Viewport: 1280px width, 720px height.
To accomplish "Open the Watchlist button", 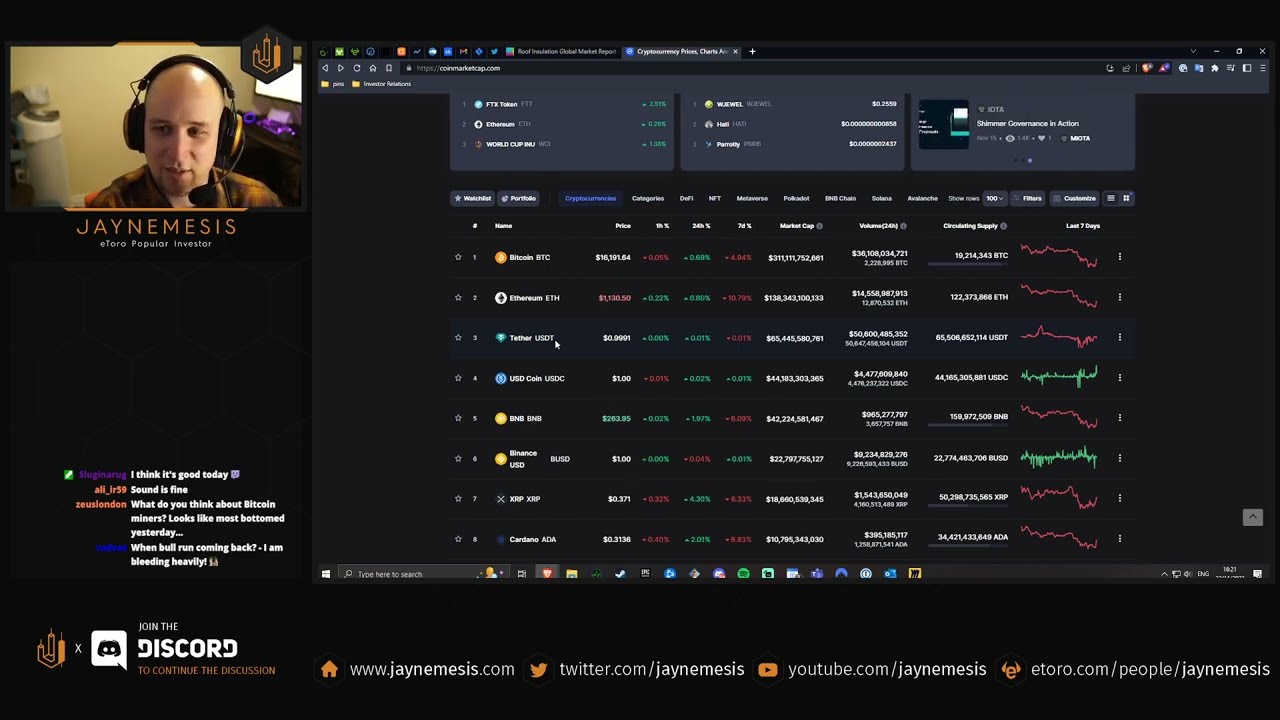I will point(472,198).
